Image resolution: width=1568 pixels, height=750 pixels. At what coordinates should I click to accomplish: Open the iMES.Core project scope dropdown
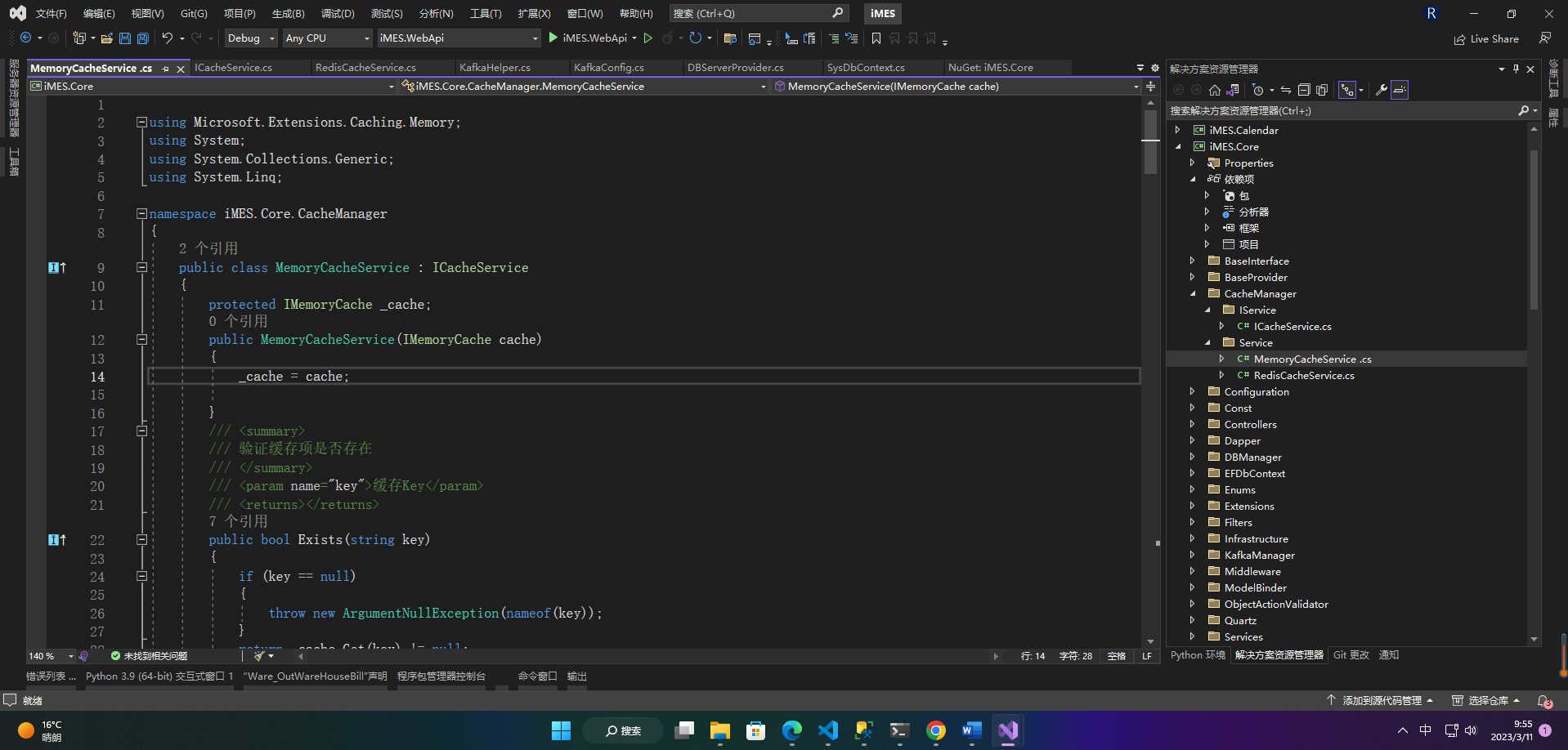[x=213, y=87]
